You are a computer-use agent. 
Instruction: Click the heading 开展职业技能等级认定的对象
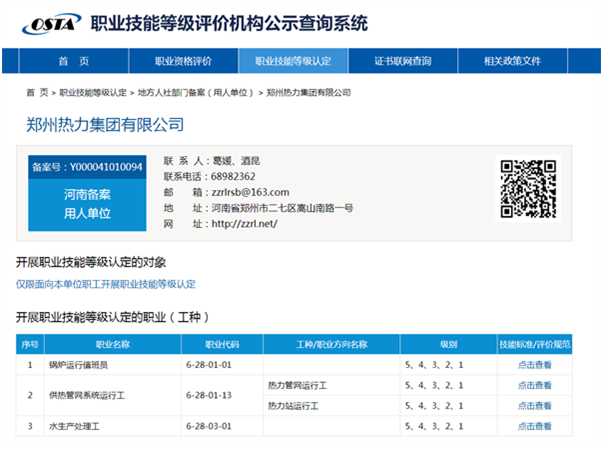tap(91, 263)
